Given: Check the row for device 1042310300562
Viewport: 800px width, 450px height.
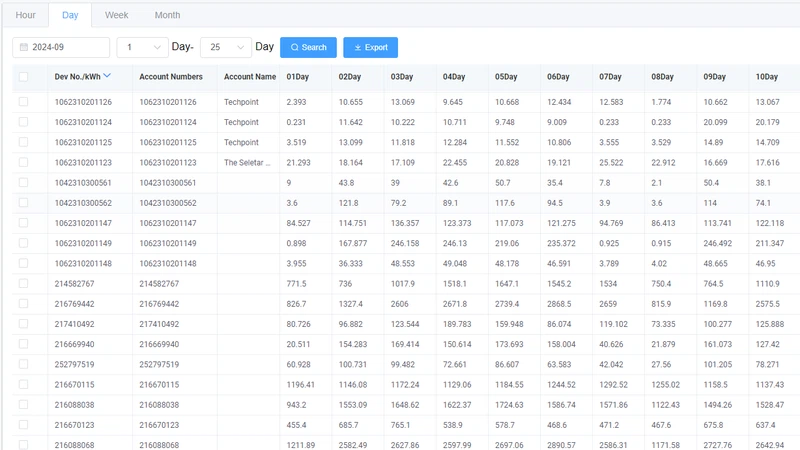Looking at the screenshot, I should click(x=23, y=203).
